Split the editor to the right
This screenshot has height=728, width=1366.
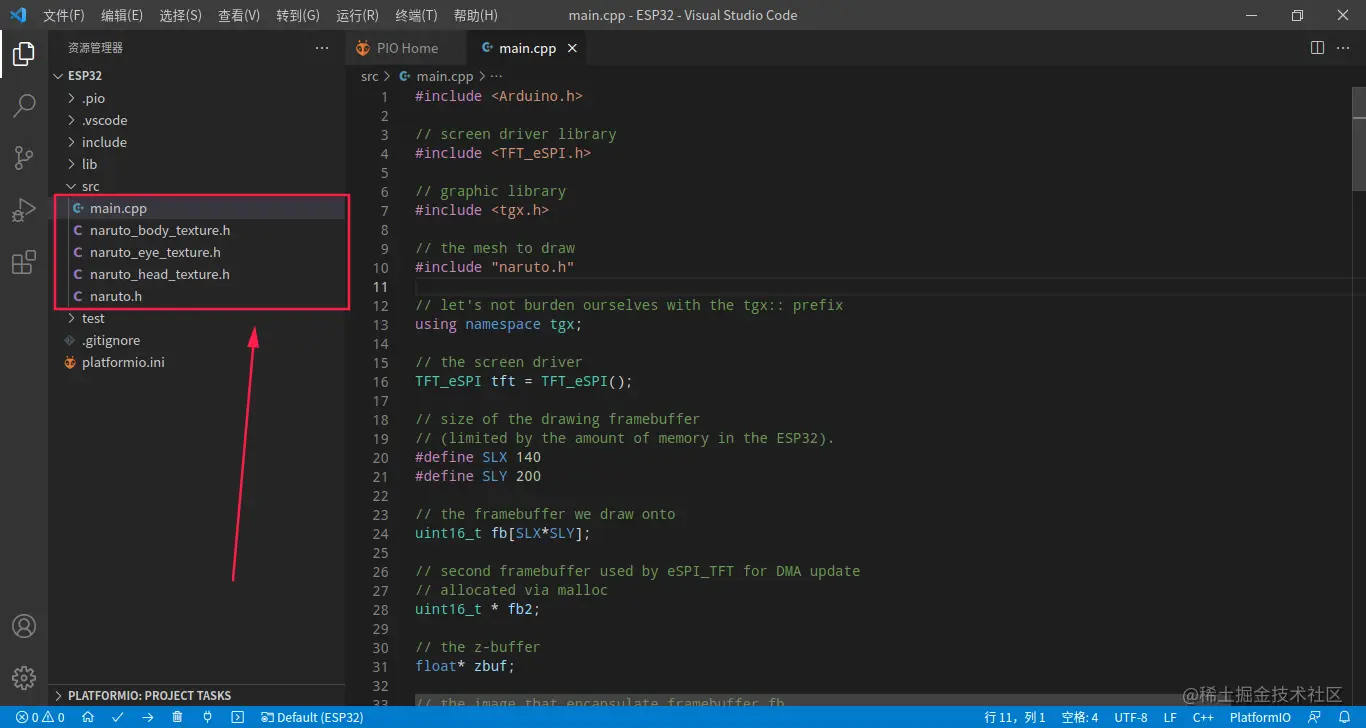[x=1317, y=48]
